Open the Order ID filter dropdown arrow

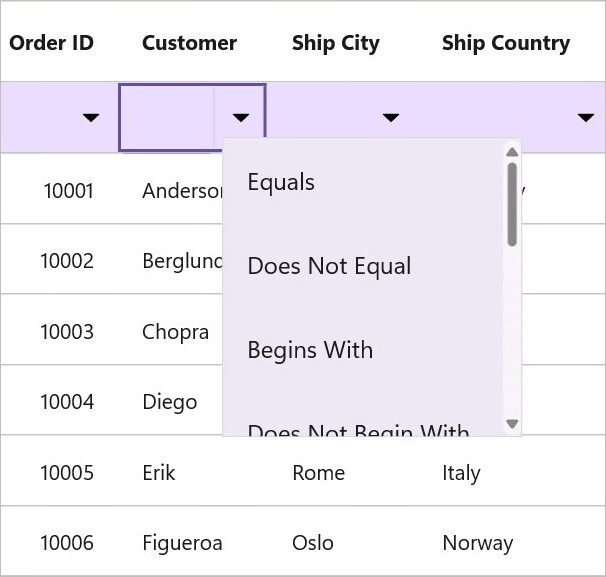pyautogui.click(x=91, y=117)
